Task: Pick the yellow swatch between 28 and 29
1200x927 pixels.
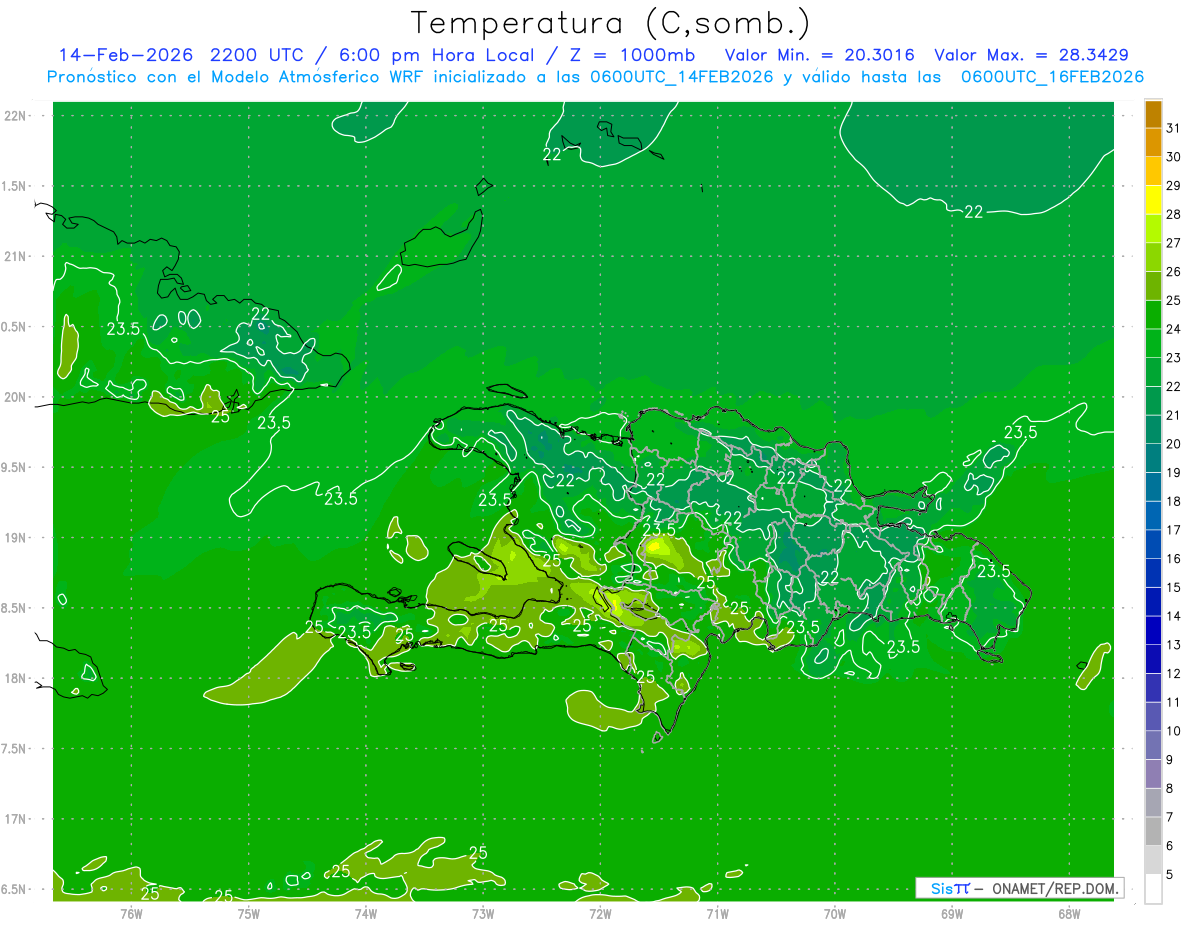Action: (x=1153, y=200)
